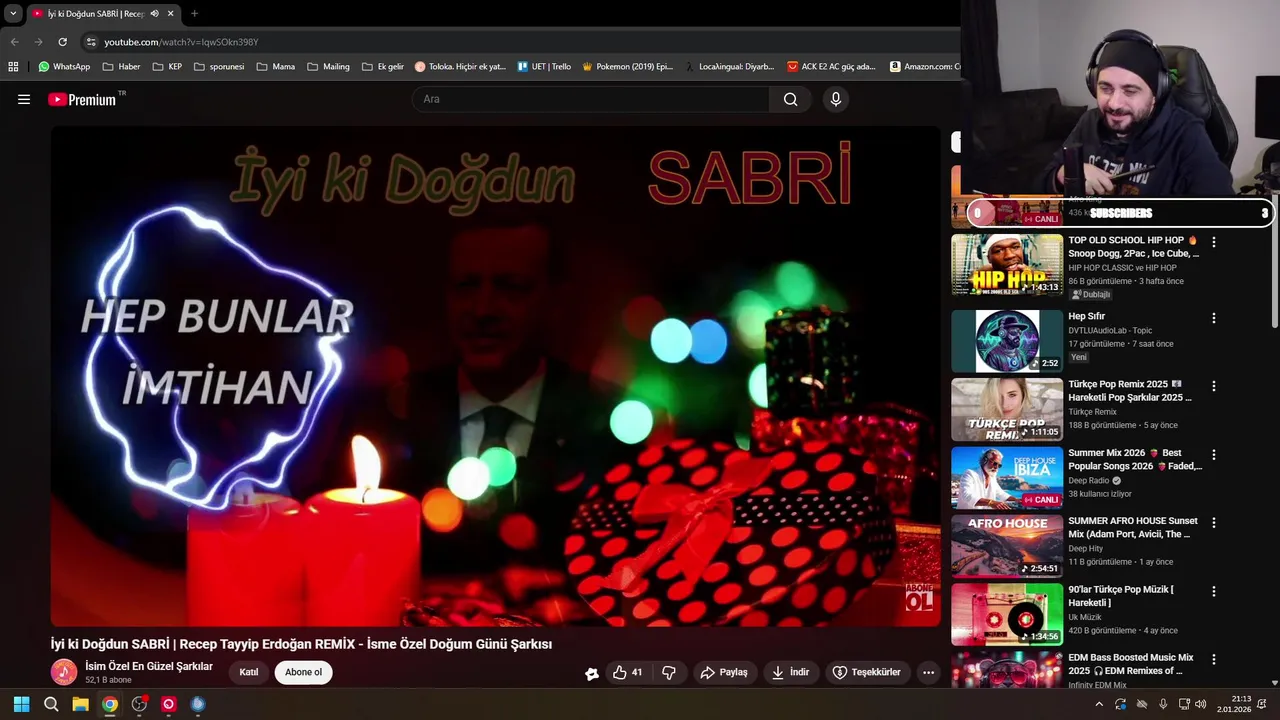Open EDM Bass Boosted Music Mix title
Viewport: 1280px width, 720px height.
tap(1131, 664)
